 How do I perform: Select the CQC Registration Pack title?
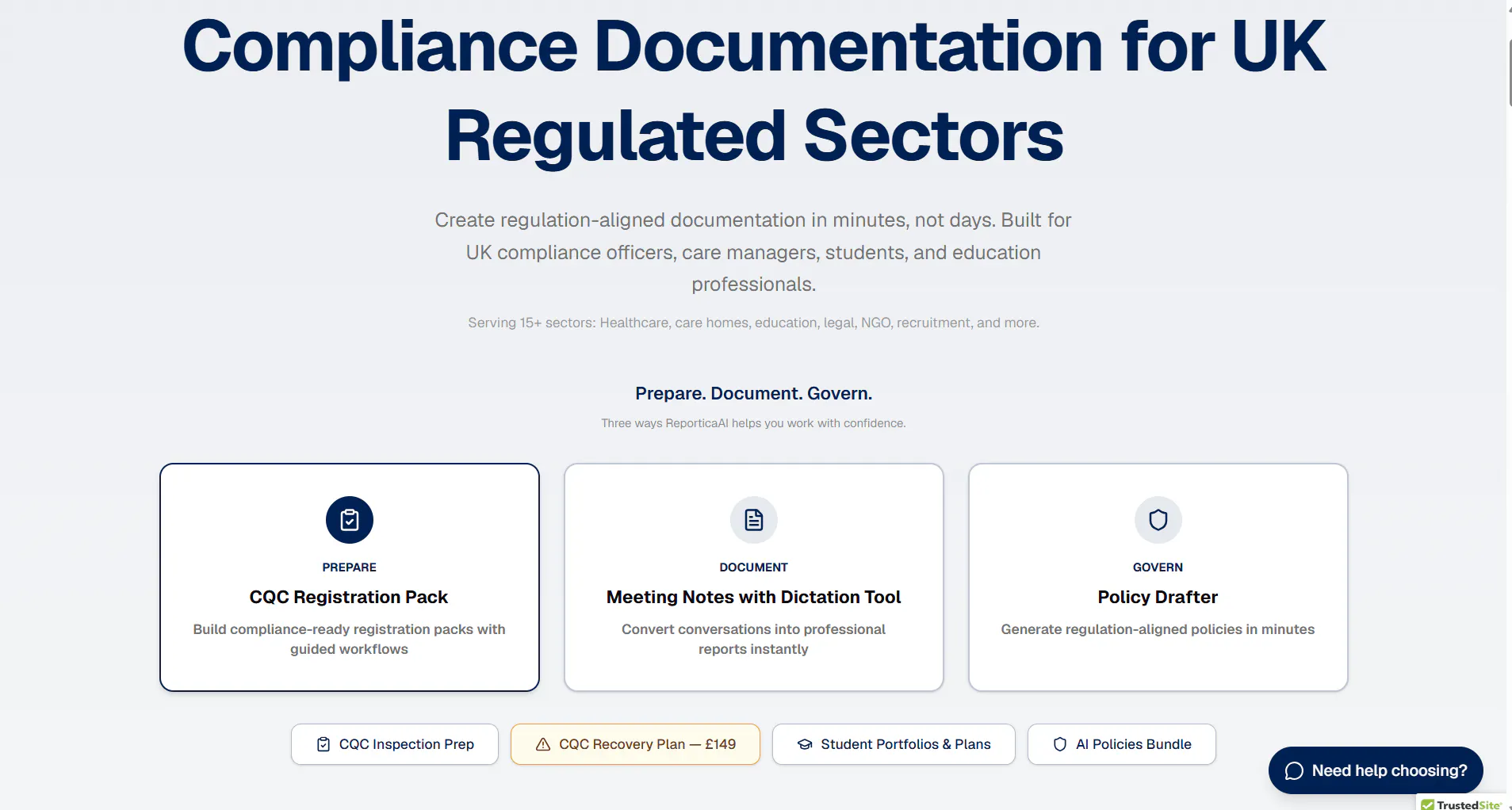pos(349,597)
